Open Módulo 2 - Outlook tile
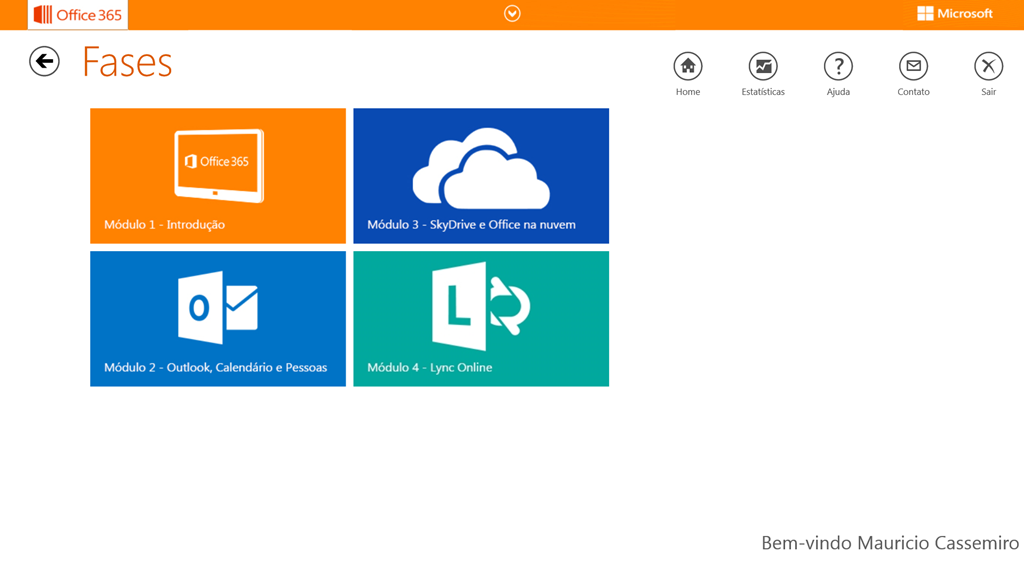 (x=218, y=319)
